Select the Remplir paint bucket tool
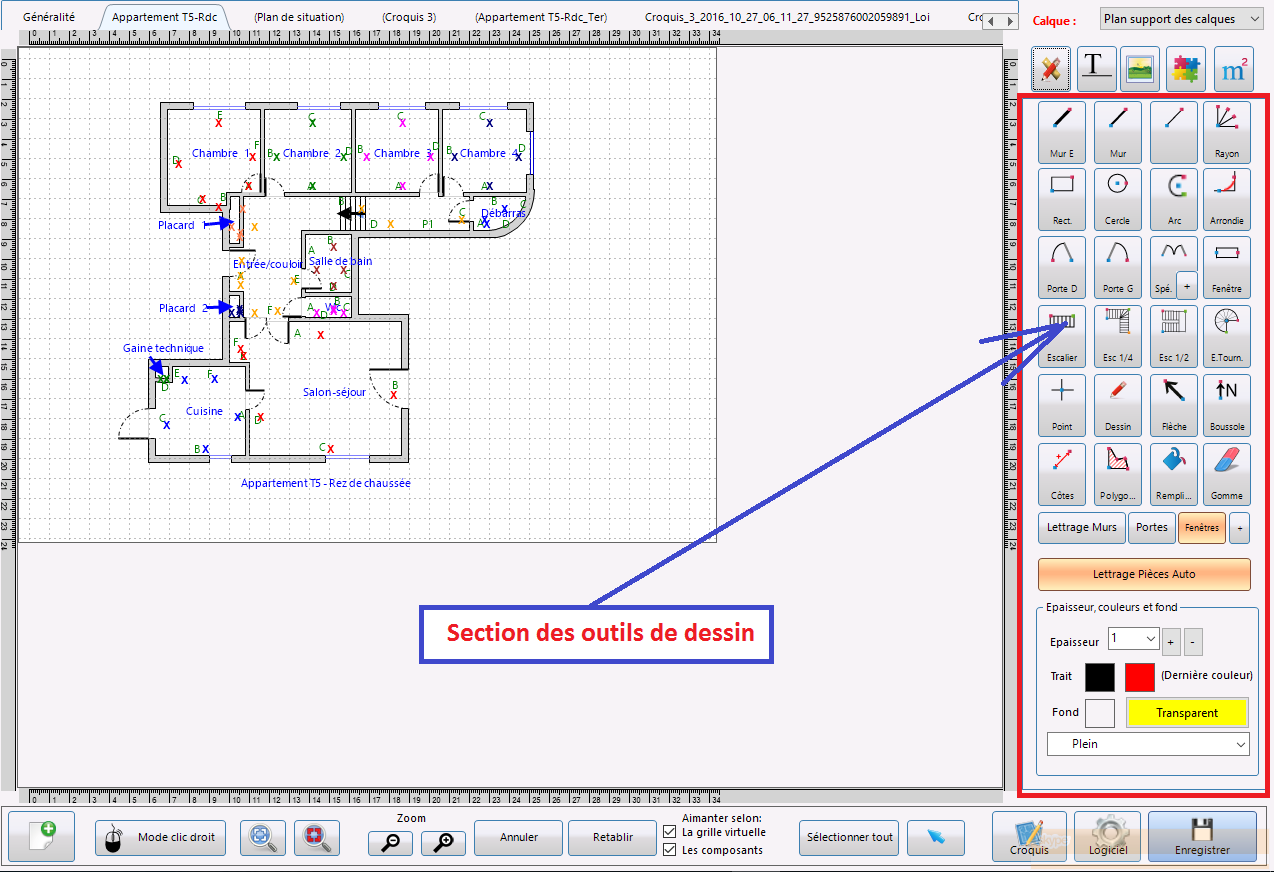1274x872 pixels. pos(1173,472)
